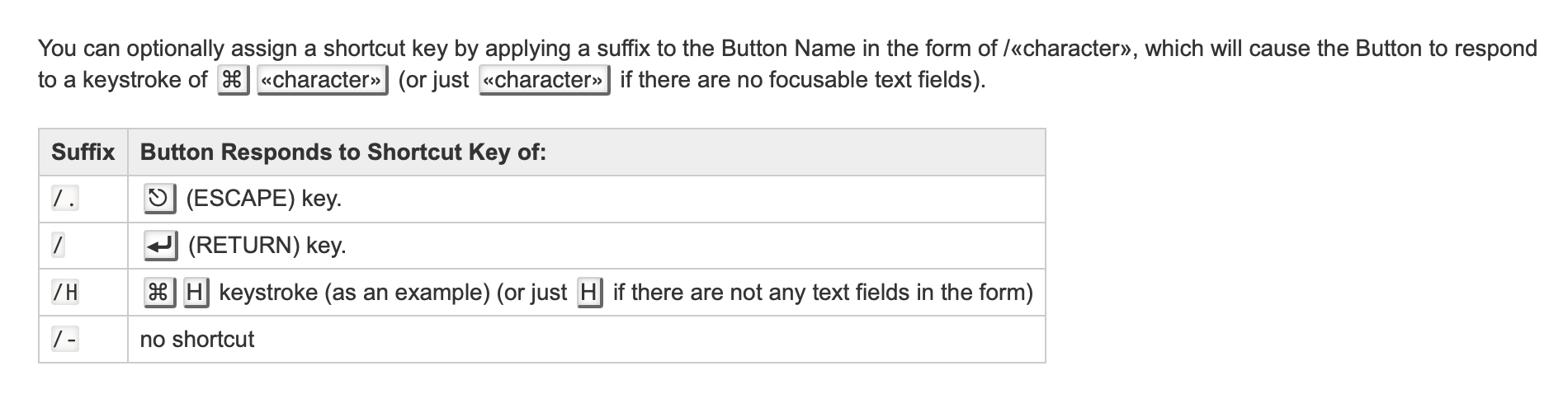
Task: Click the "if there are no focusable text fields" text
Action: coord(798,80)
